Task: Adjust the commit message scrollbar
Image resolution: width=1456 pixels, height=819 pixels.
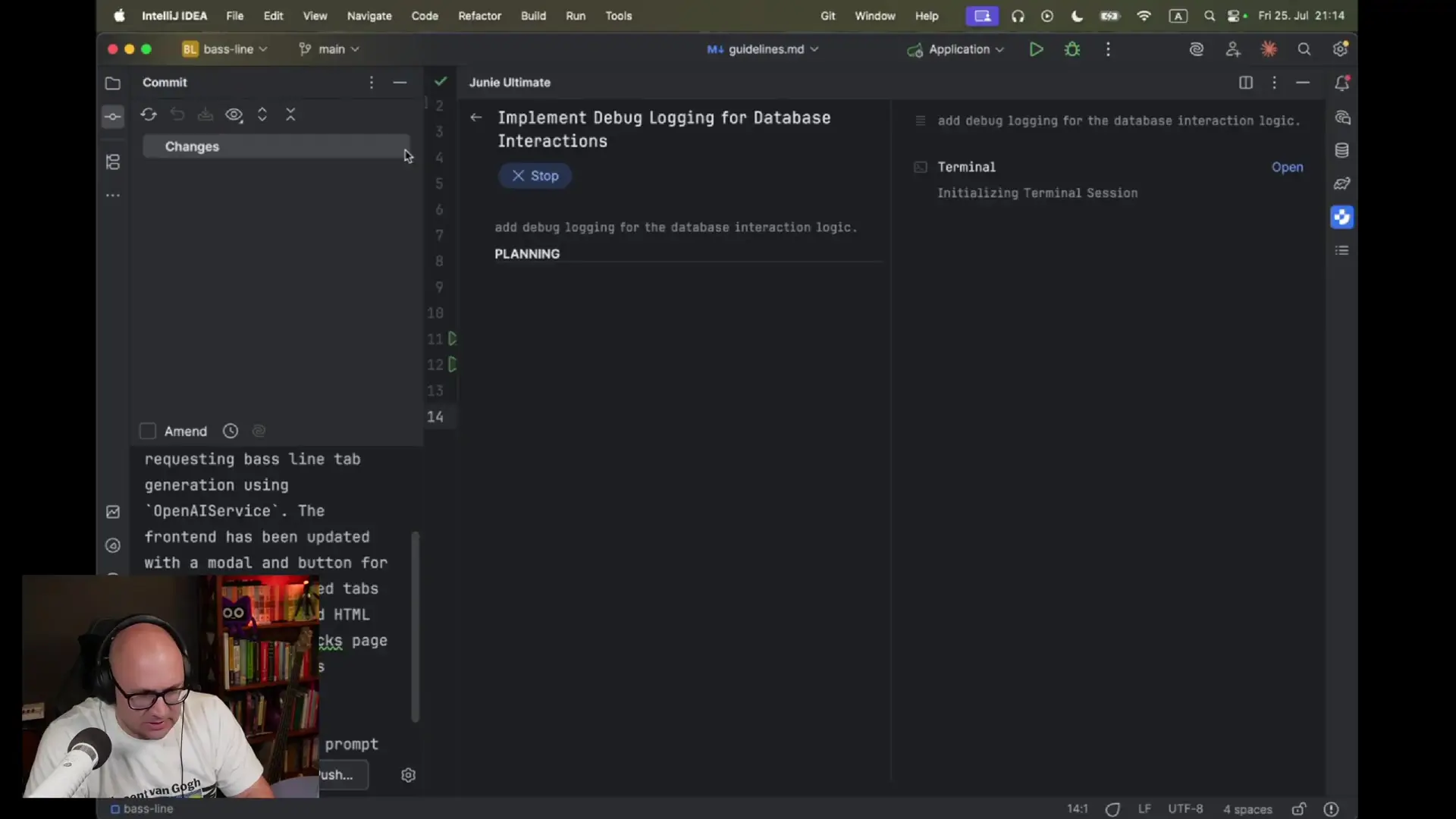Action: 415,626
